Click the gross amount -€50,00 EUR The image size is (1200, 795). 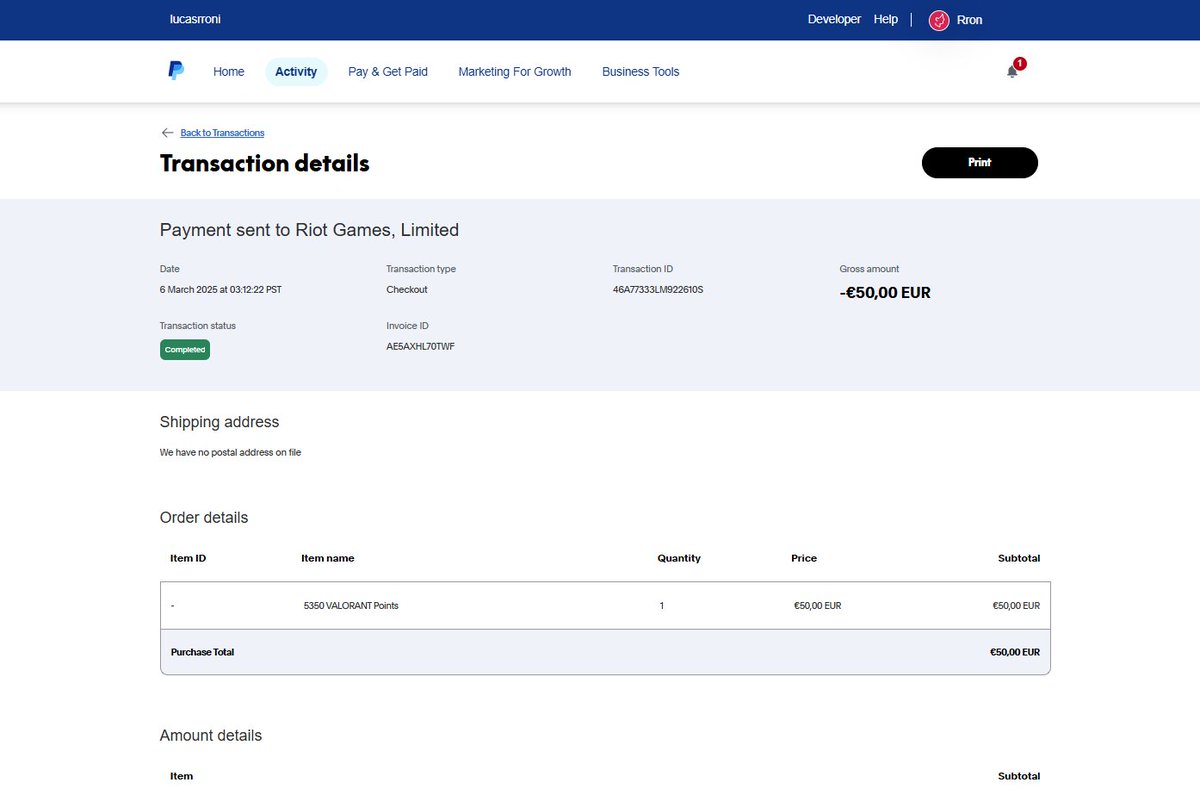885,293
